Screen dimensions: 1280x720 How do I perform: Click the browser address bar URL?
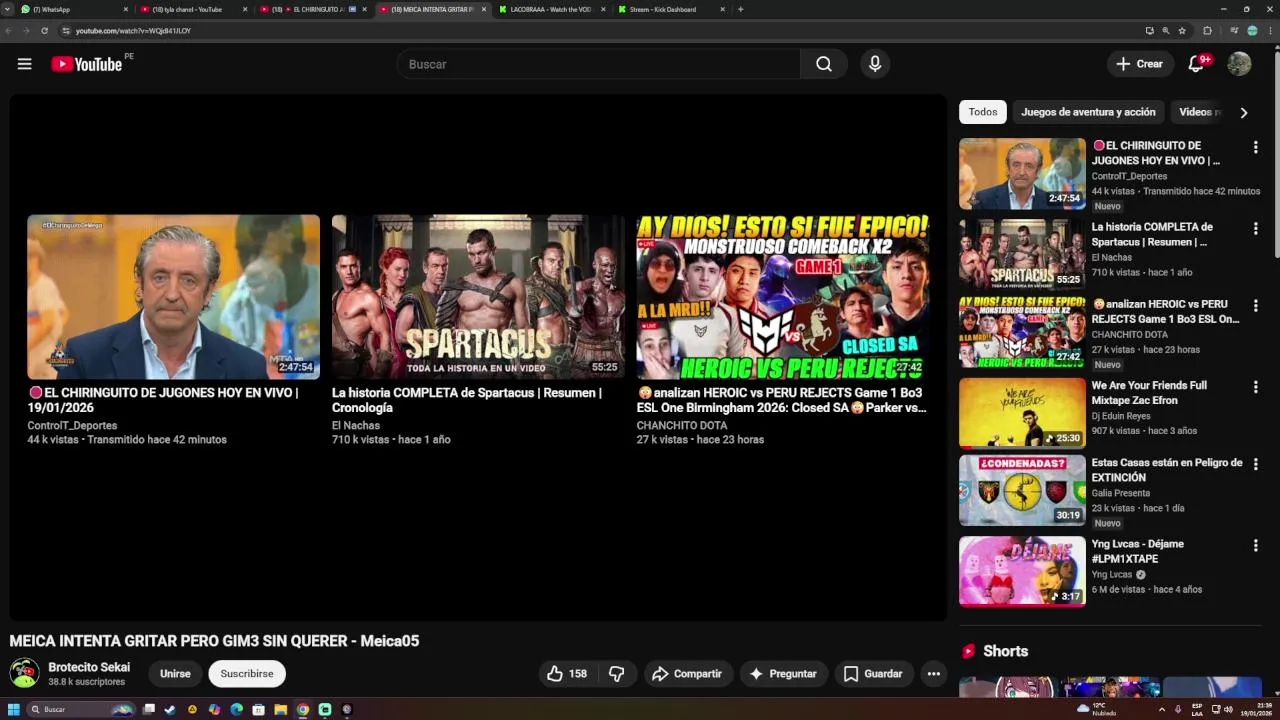133,31
